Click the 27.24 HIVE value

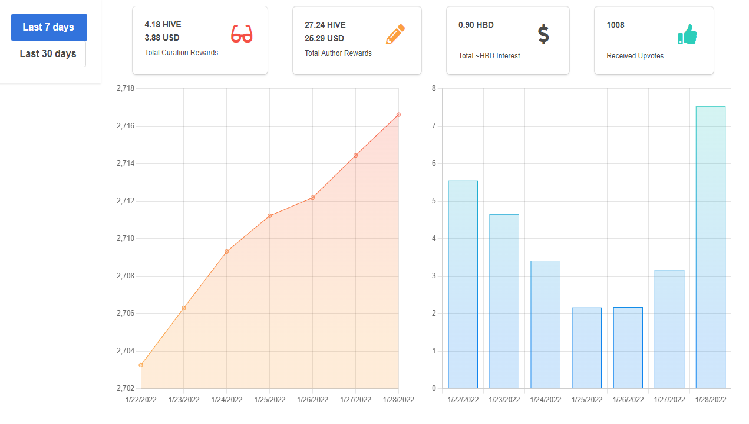[325, 25]
